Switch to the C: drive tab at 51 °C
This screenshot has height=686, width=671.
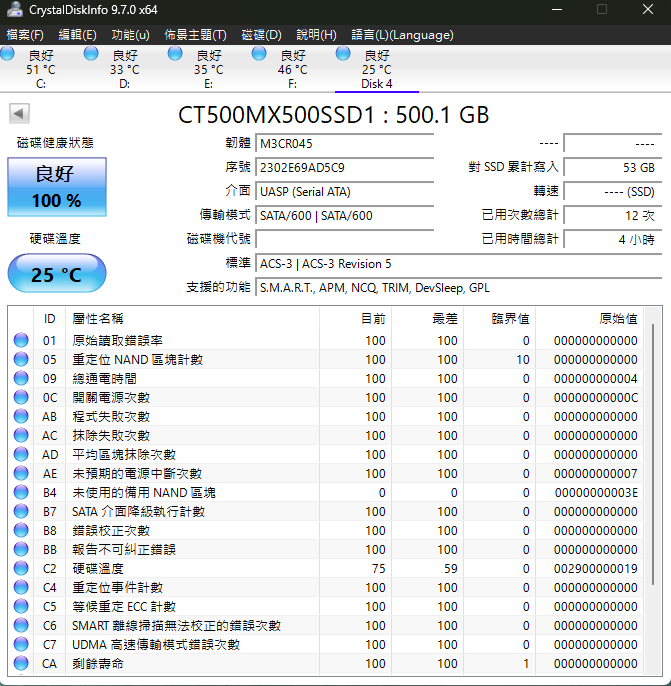(x=41, y=69)
